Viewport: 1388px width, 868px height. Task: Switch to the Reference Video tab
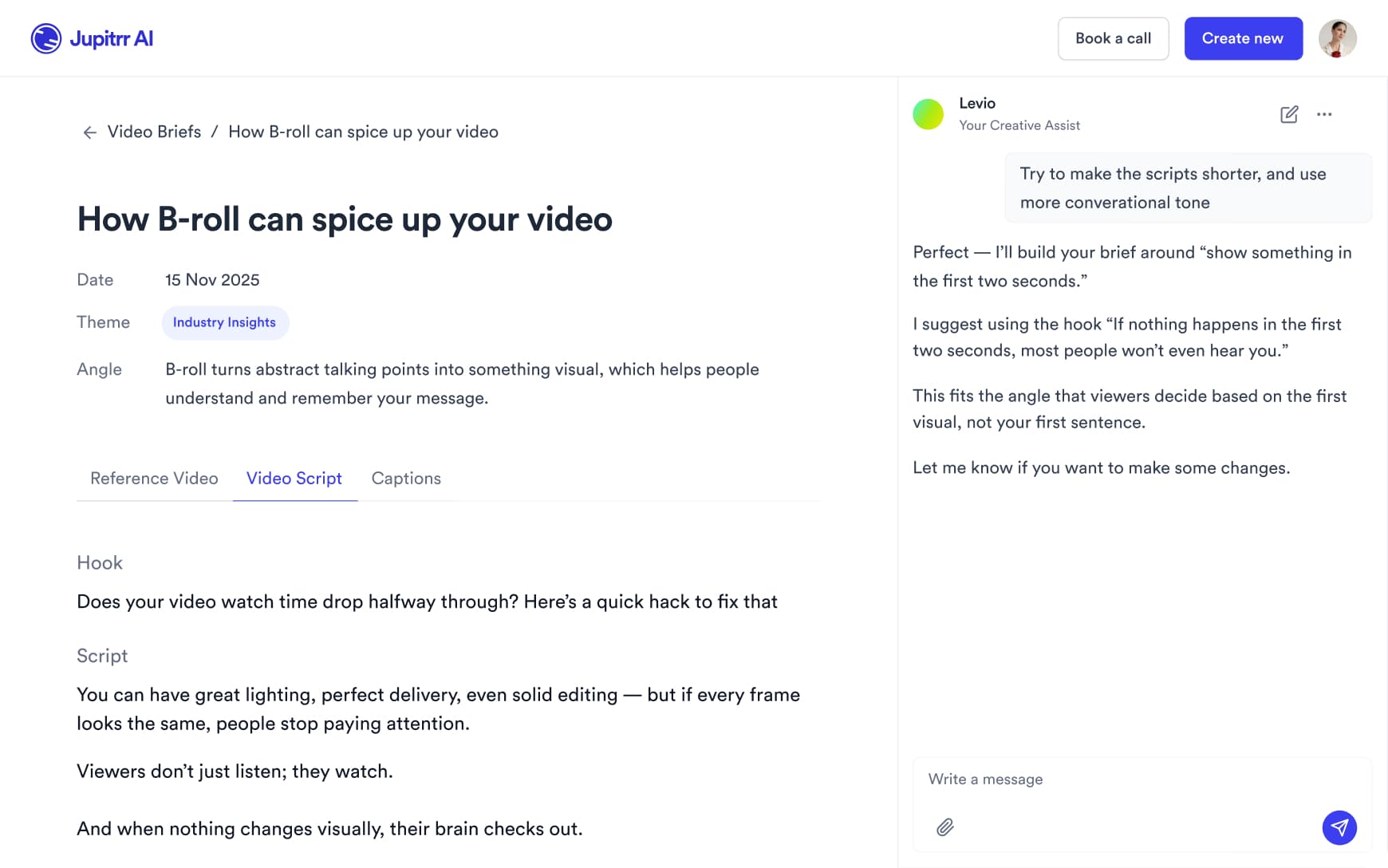(x=153, y=478)
